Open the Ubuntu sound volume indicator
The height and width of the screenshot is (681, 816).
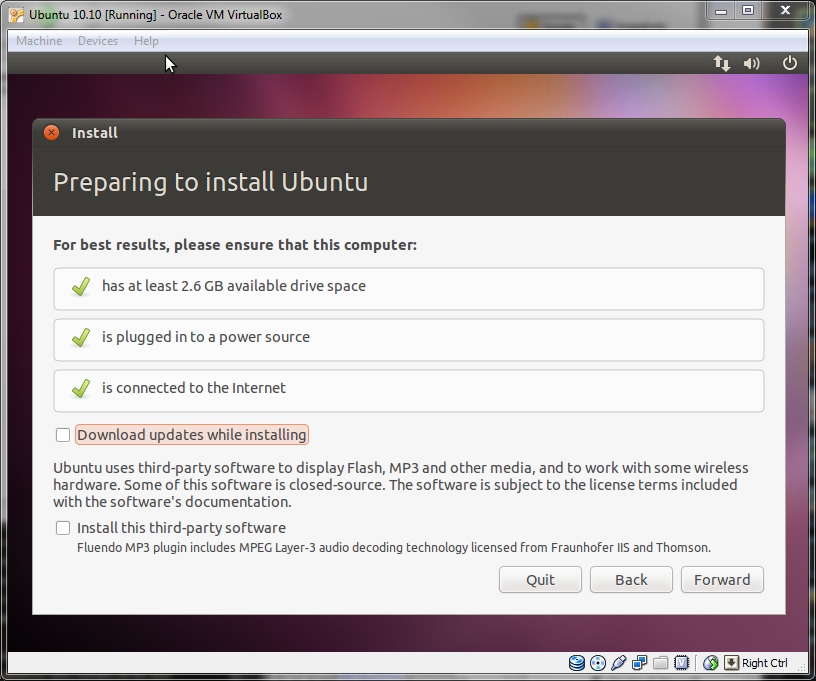(751, 63)
